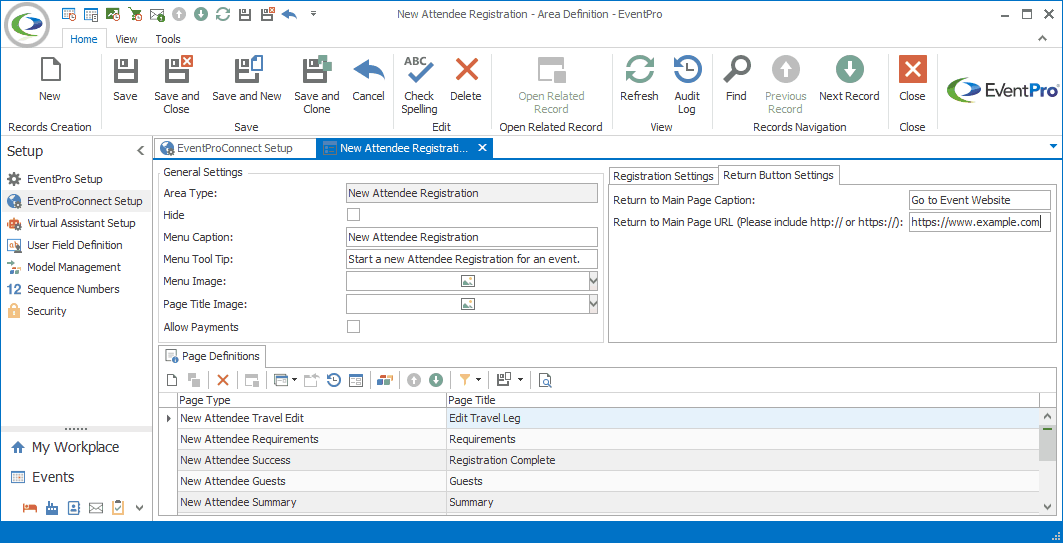The height and width of the screenshot is (543, 1063).
Task: Toggle the Allow Payments checkbox
Action: [353, 327]
